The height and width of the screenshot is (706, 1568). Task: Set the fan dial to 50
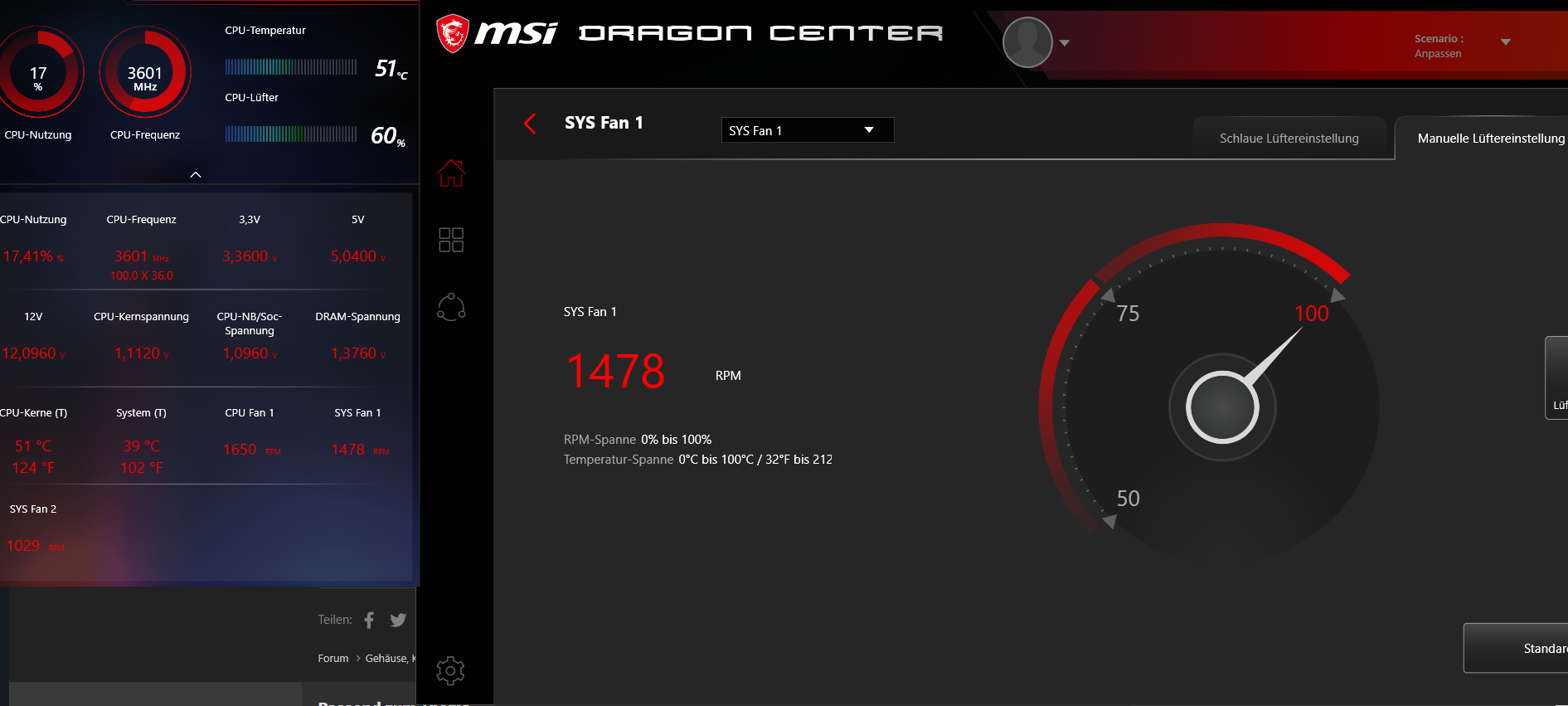click(x=1128, y=499)
